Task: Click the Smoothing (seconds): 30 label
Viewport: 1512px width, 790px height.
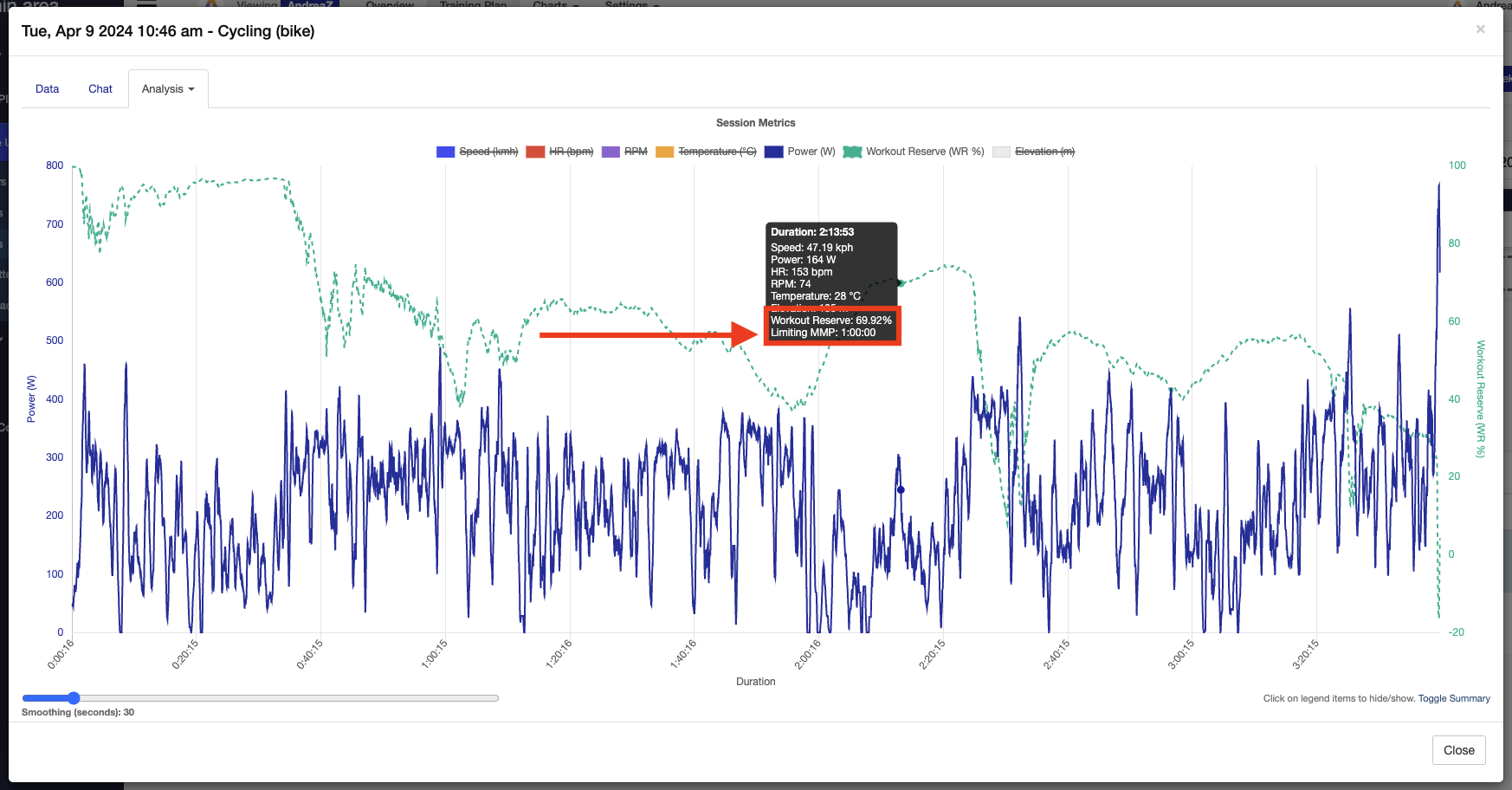Action: [x=78, y=712]
